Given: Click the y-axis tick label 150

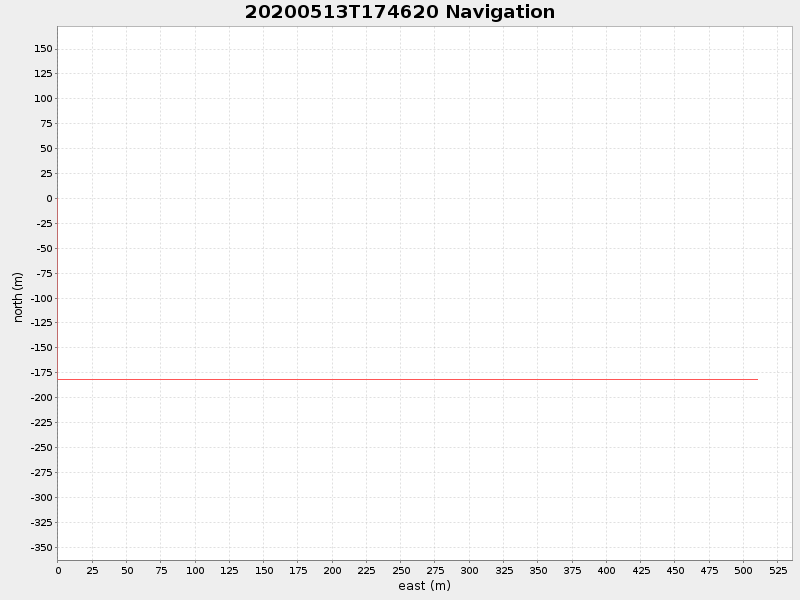Looking at the screenshot, I should [43, 49].
